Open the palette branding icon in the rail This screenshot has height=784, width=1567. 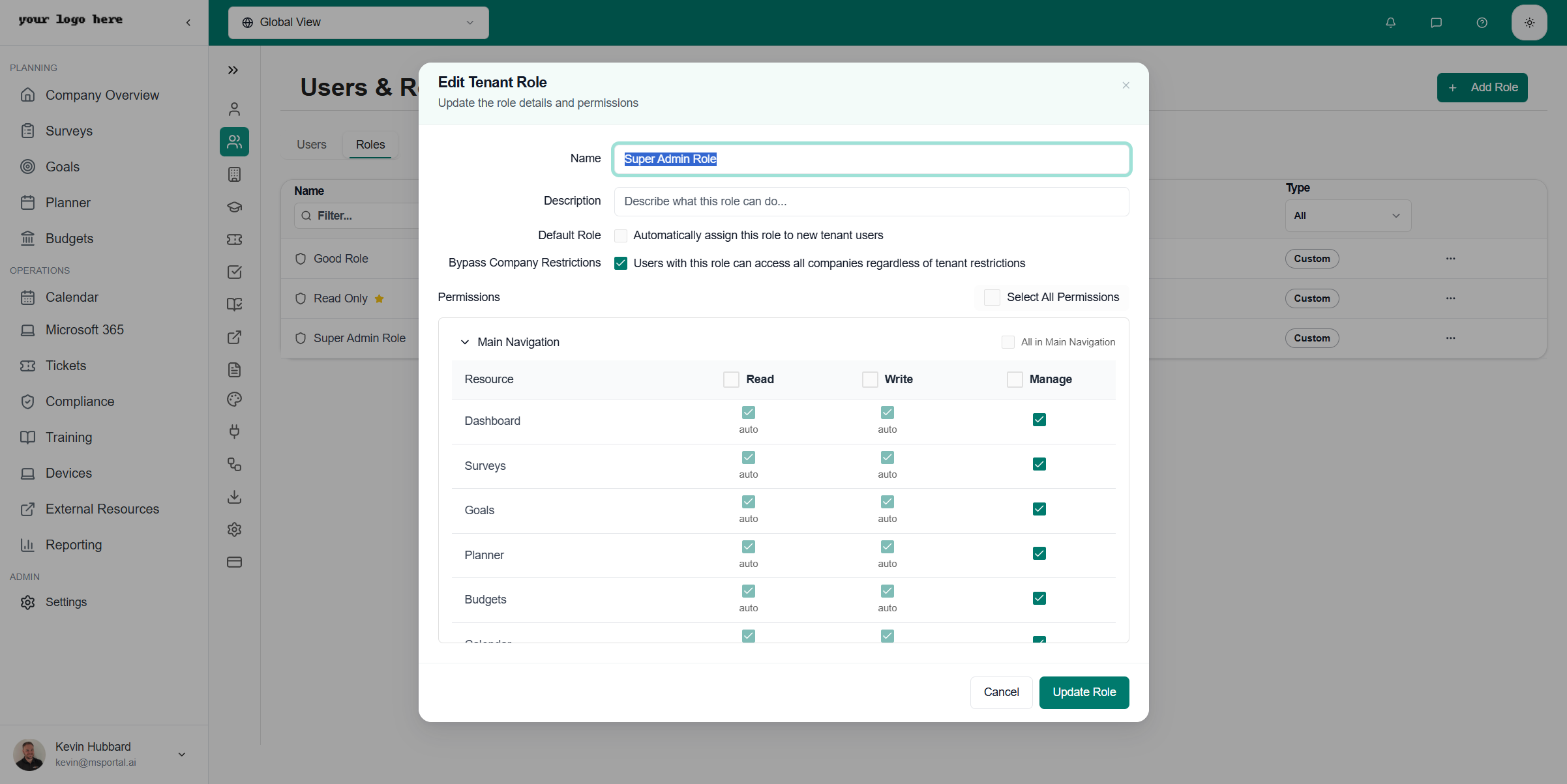click(x=234, y=399)
